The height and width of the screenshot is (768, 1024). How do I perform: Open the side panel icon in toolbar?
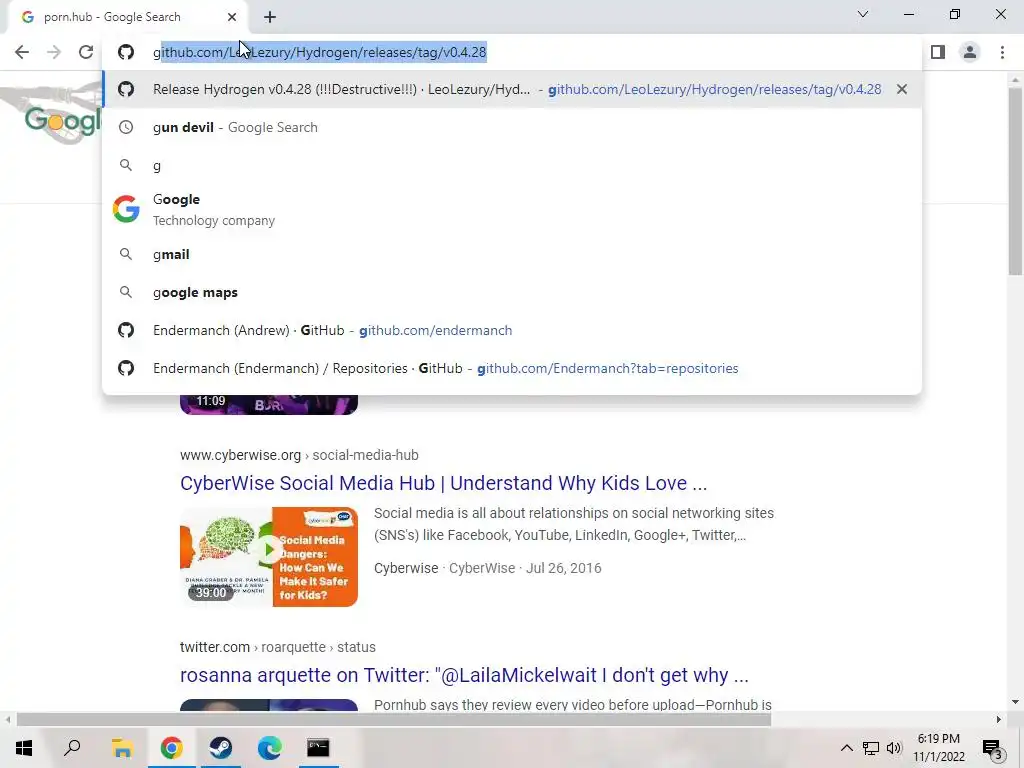[938, 52]
